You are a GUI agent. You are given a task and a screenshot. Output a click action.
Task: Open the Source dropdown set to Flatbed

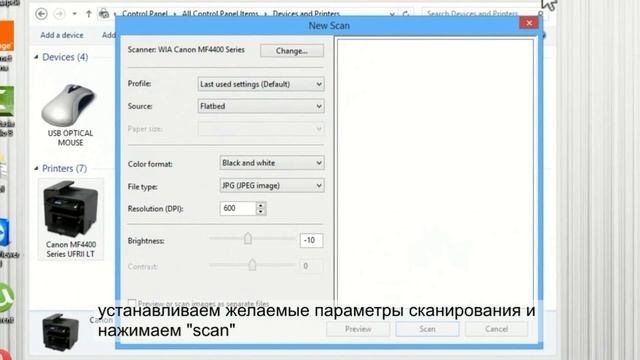tap(261, 106)
